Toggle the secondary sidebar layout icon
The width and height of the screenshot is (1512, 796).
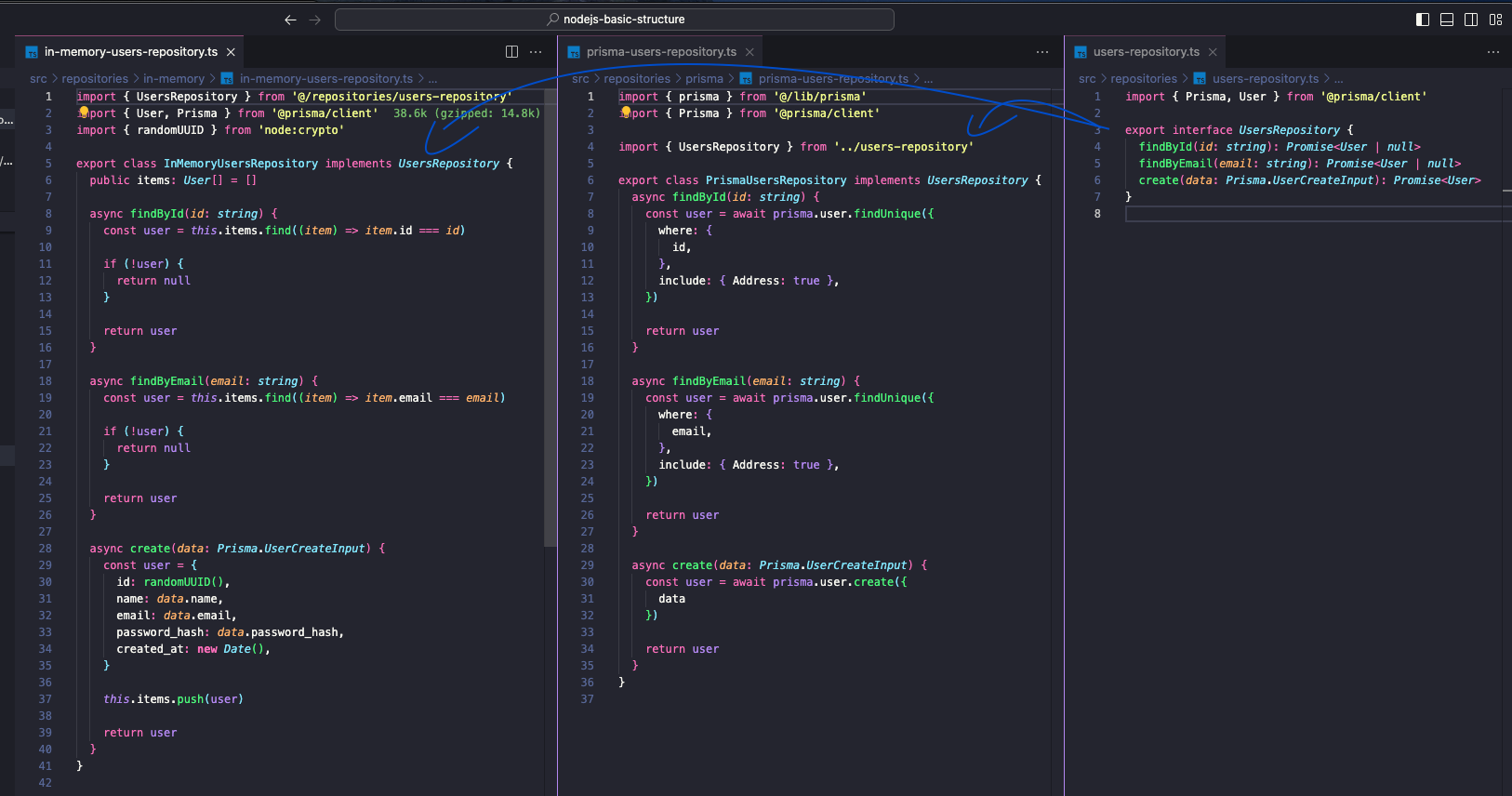(1471, 20)
